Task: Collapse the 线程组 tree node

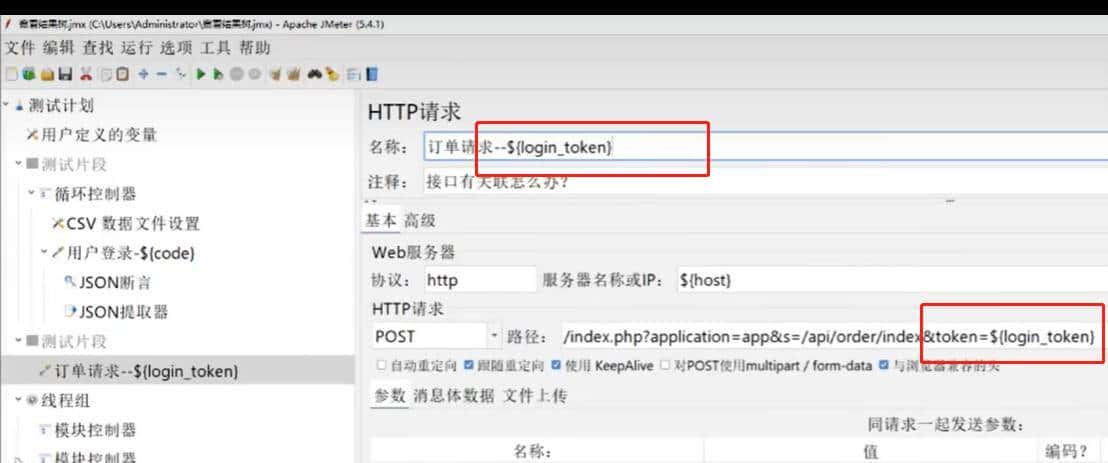Action: click(20, 400)
